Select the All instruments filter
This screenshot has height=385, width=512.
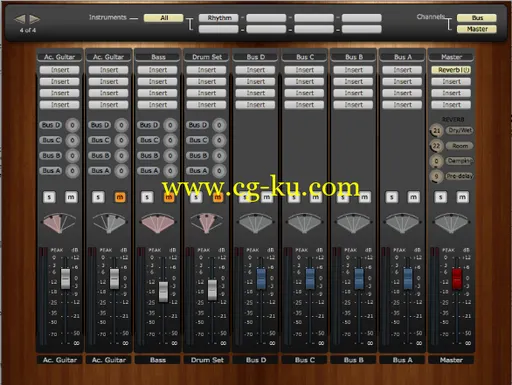(164, 18)
